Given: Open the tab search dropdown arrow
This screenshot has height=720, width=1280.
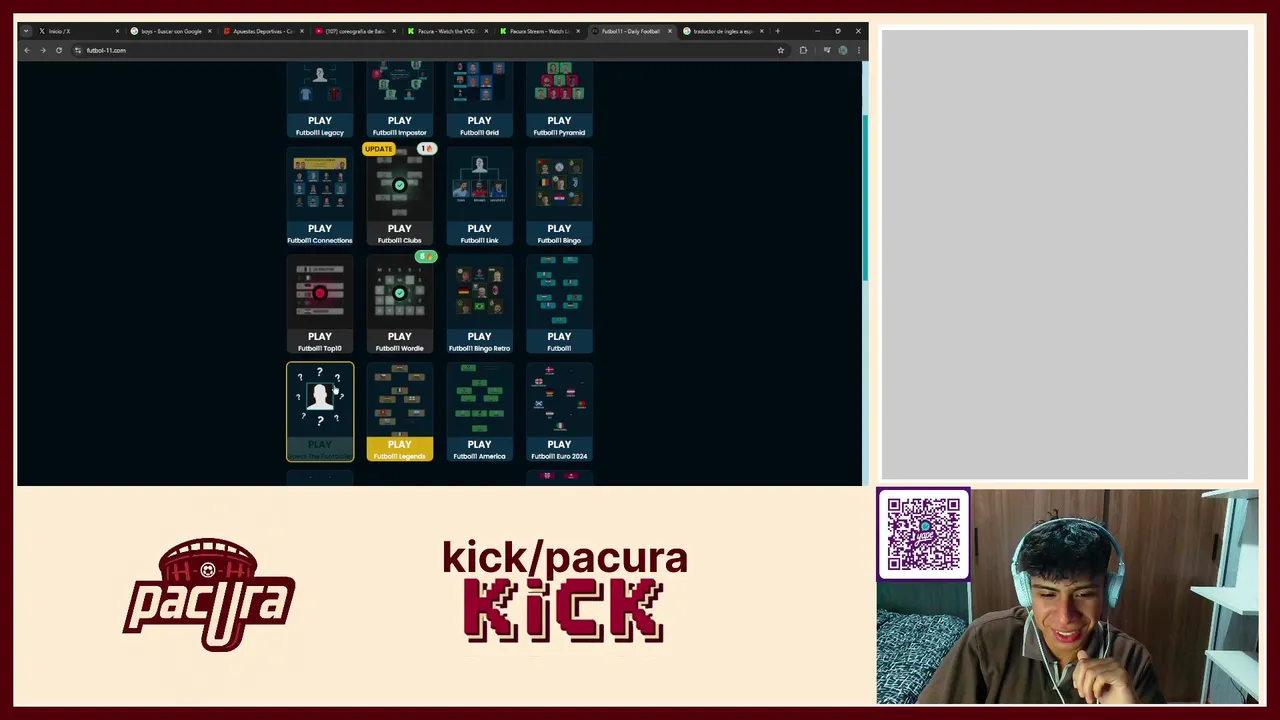Looking at the screenshot, I should [x=26, y=31].
